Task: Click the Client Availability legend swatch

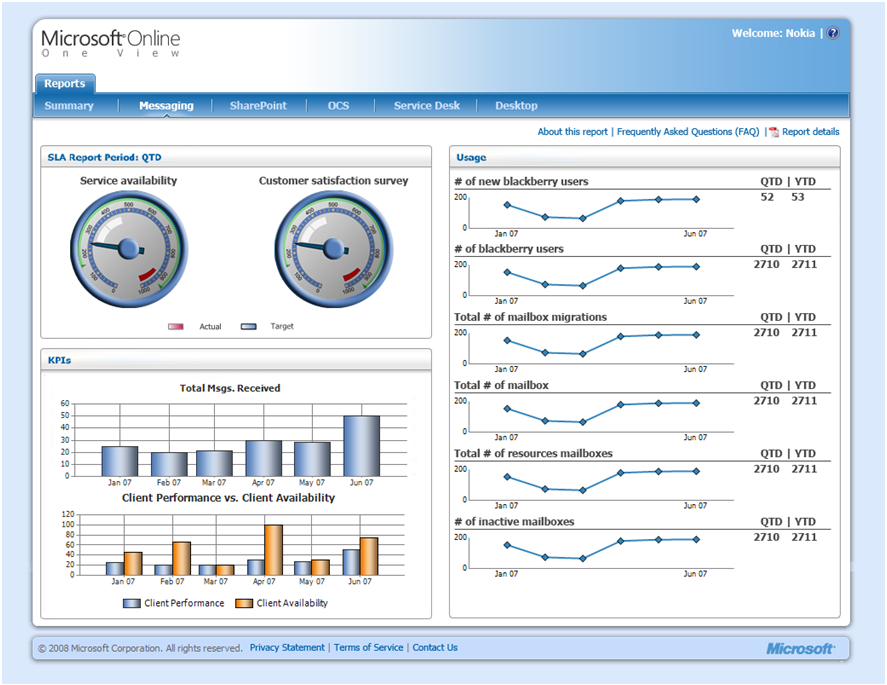Action: 244,604
